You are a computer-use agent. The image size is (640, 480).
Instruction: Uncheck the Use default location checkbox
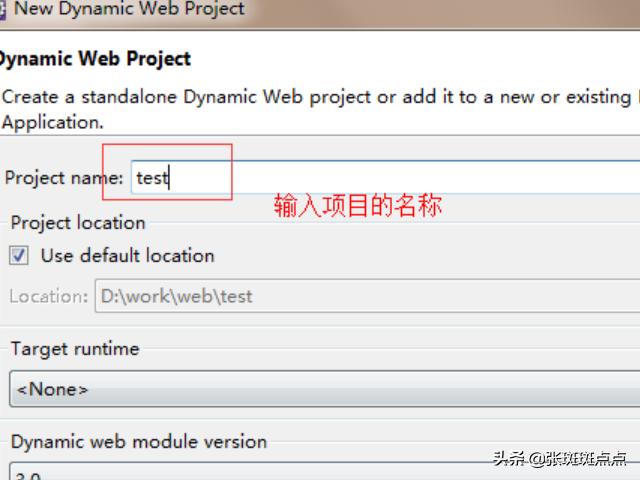(19, 256)
